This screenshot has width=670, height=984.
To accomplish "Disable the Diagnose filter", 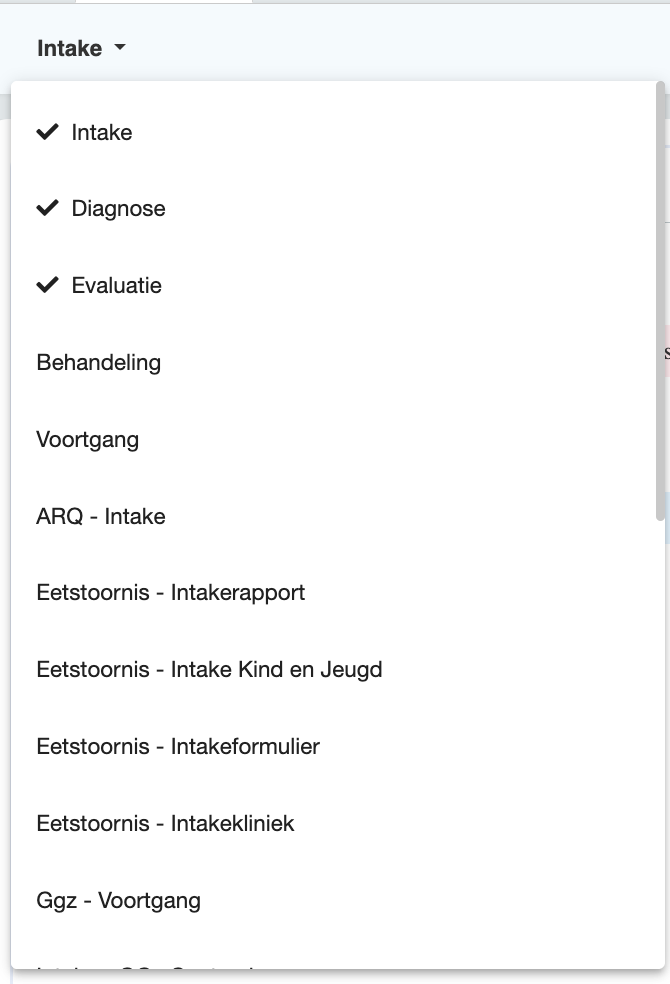I will coord(117,208).
